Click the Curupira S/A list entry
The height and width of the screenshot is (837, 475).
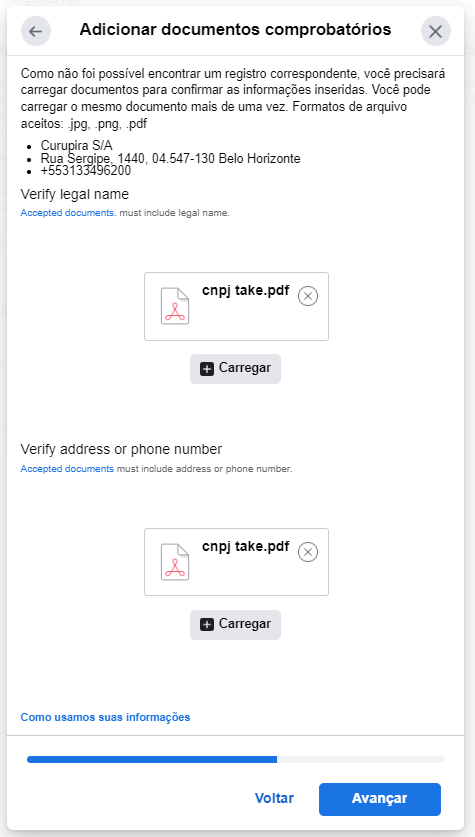click(x=76, y=146)
